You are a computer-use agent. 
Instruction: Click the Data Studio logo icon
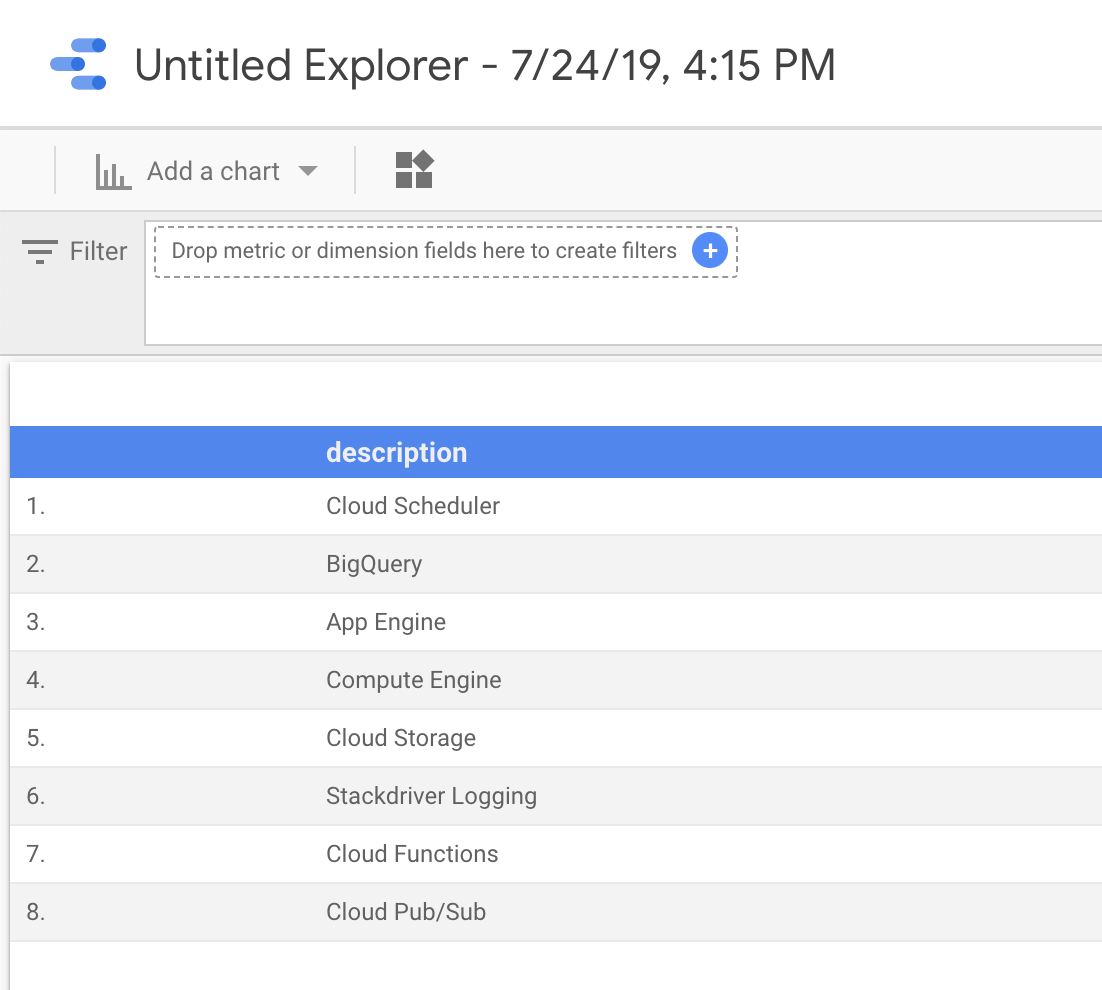pyautogui.click(x=78, y=64)
